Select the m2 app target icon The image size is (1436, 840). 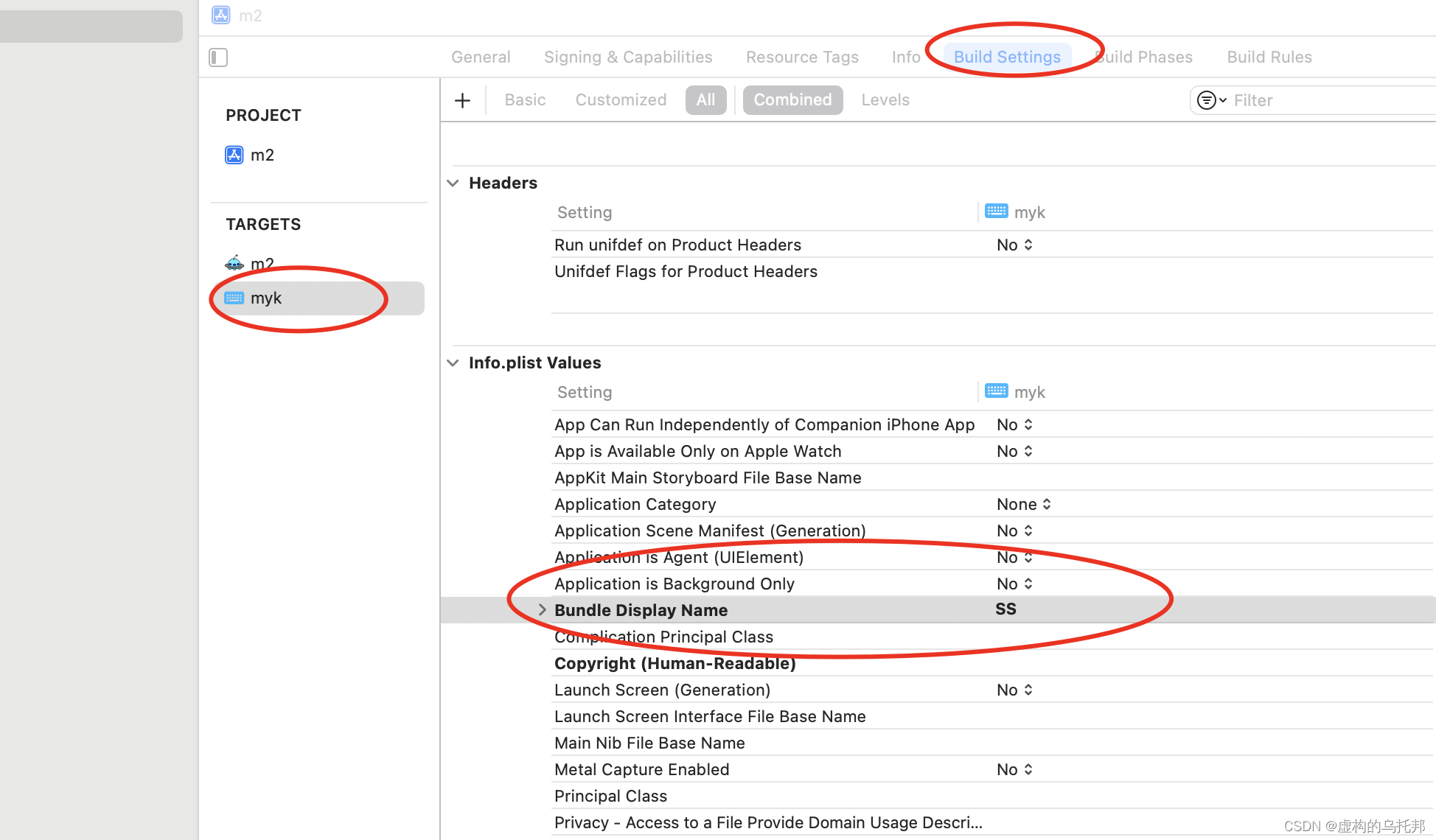(x=234, y=263)
